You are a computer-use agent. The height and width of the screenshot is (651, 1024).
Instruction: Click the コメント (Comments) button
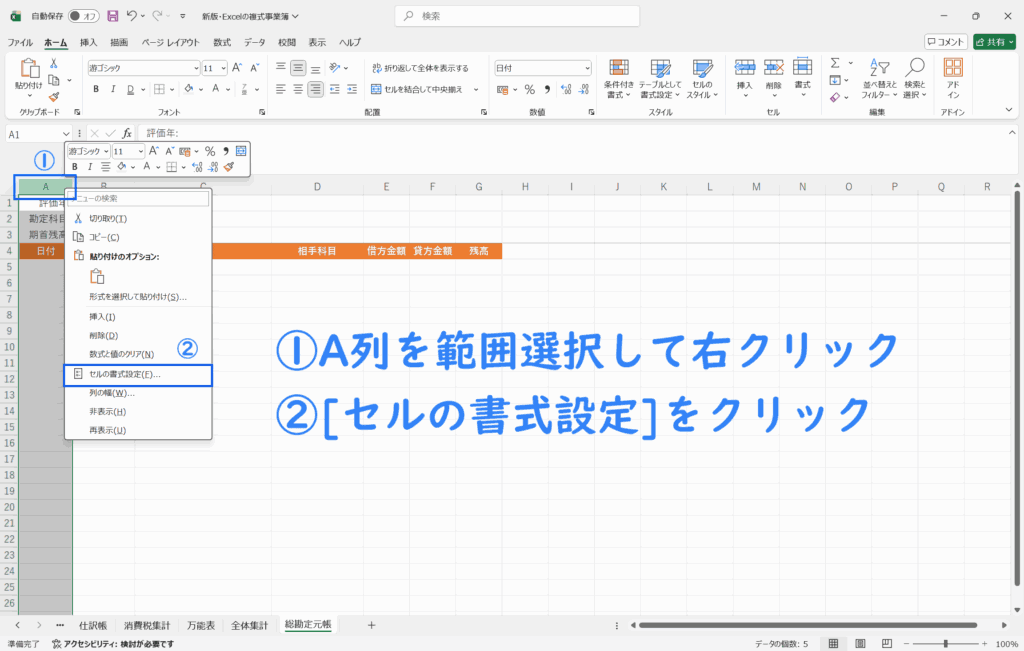pos(945,42)
